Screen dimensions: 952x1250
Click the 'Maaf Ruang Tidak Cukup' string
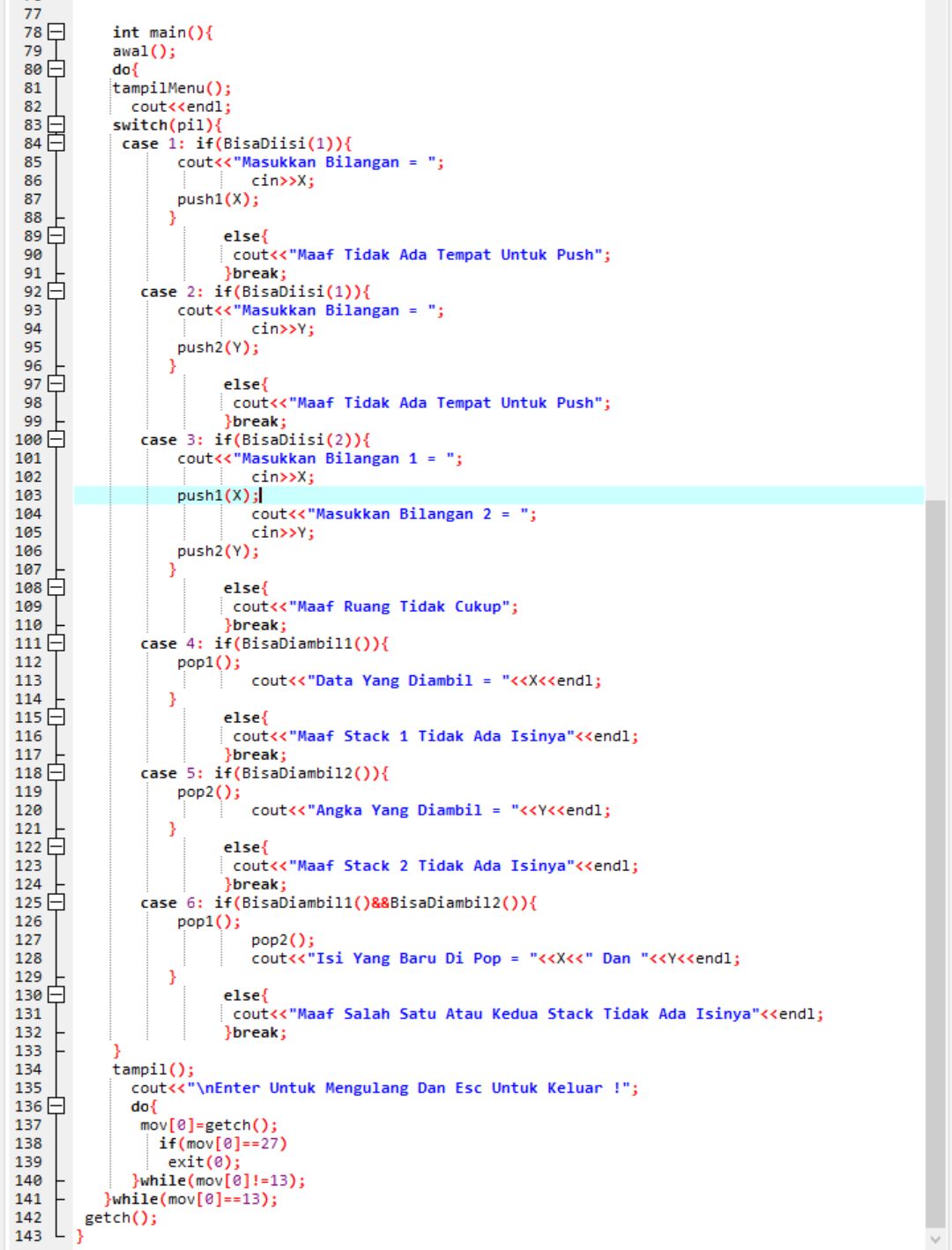(399, 606)
